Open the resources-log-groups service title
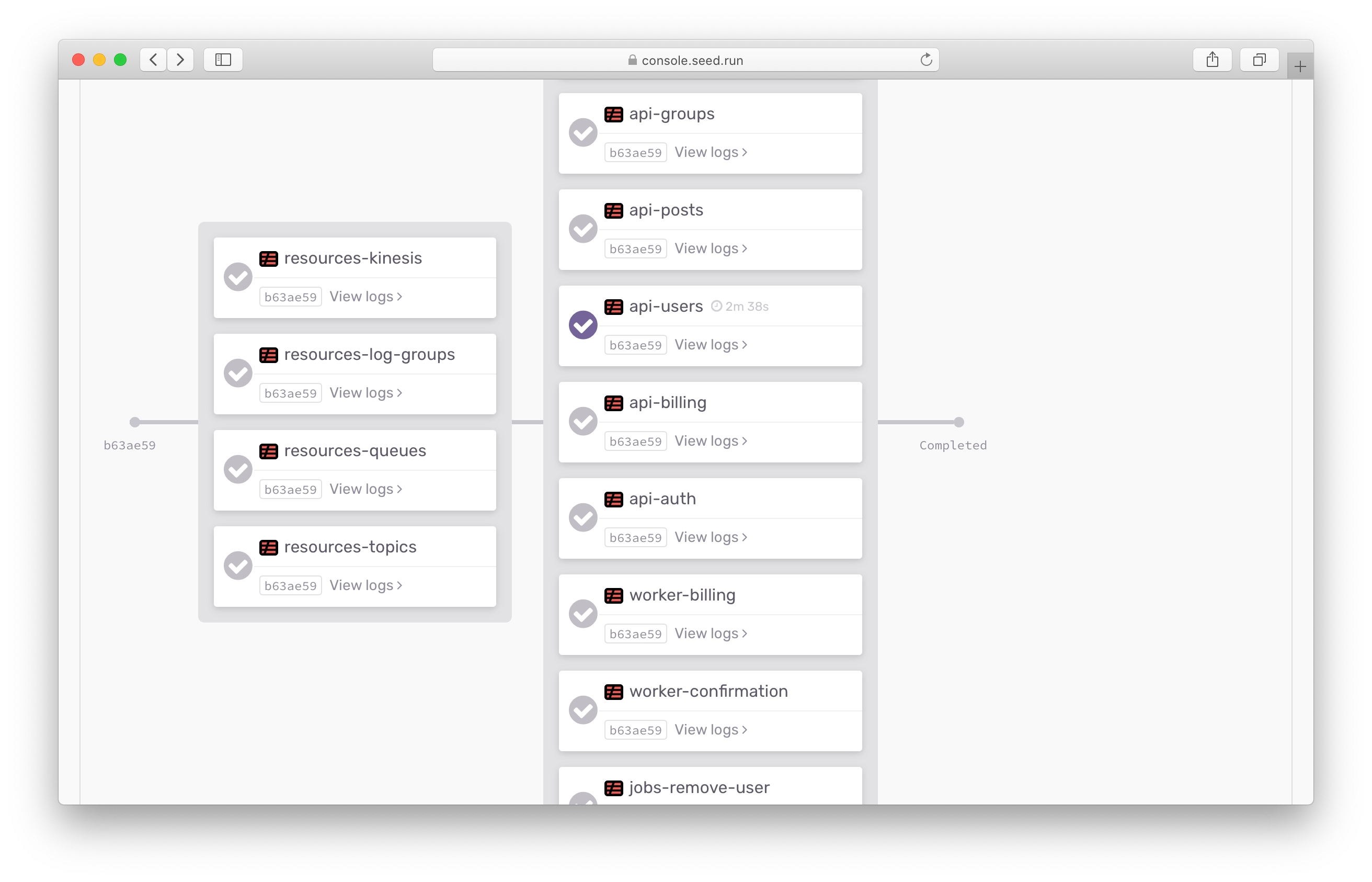 (369, 355)
